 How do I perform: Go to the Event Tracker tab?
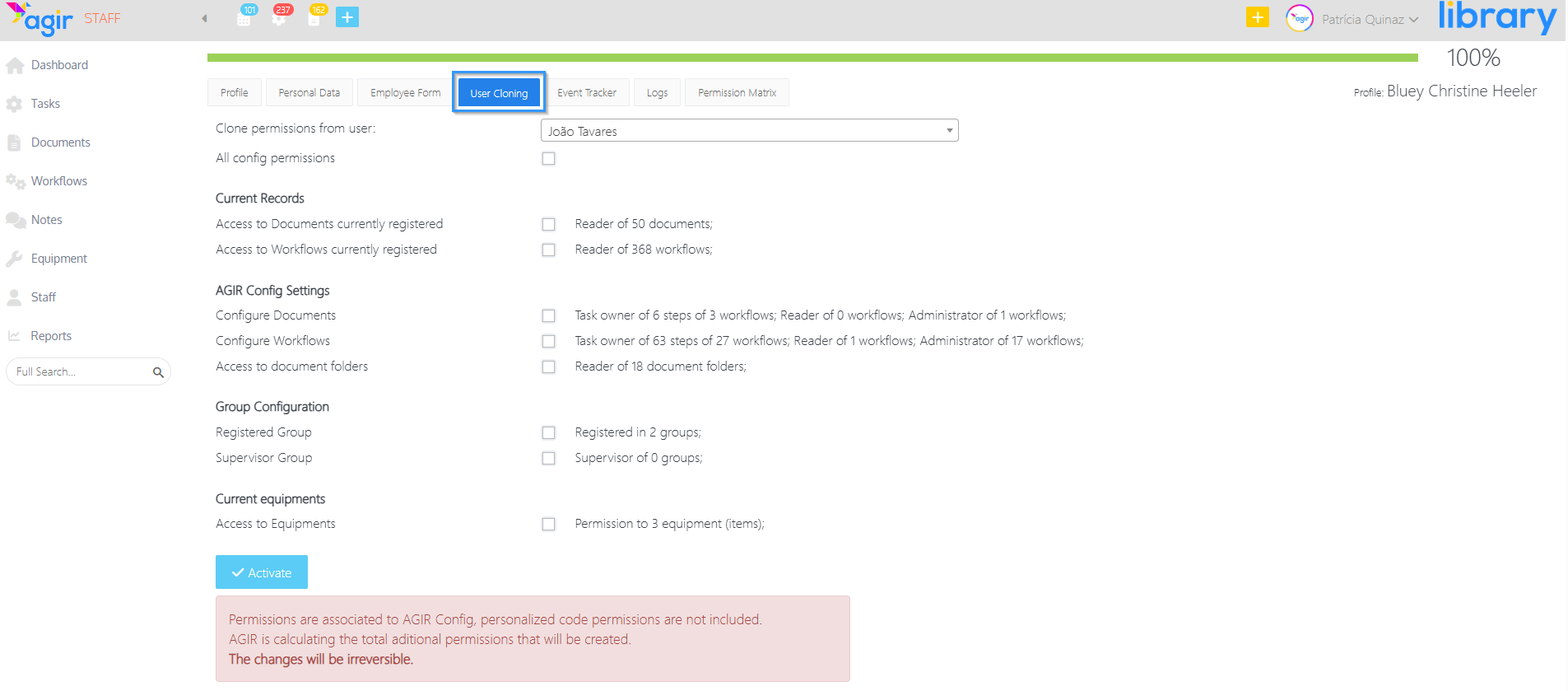pos(586,93)
